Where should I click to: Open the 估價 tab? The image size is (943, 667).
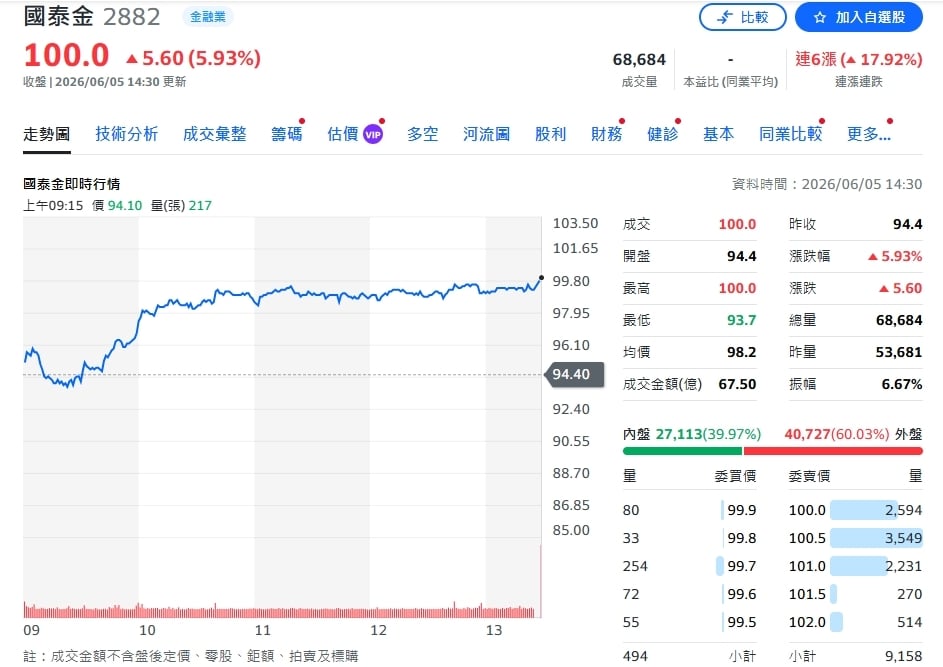coord(343,134)
